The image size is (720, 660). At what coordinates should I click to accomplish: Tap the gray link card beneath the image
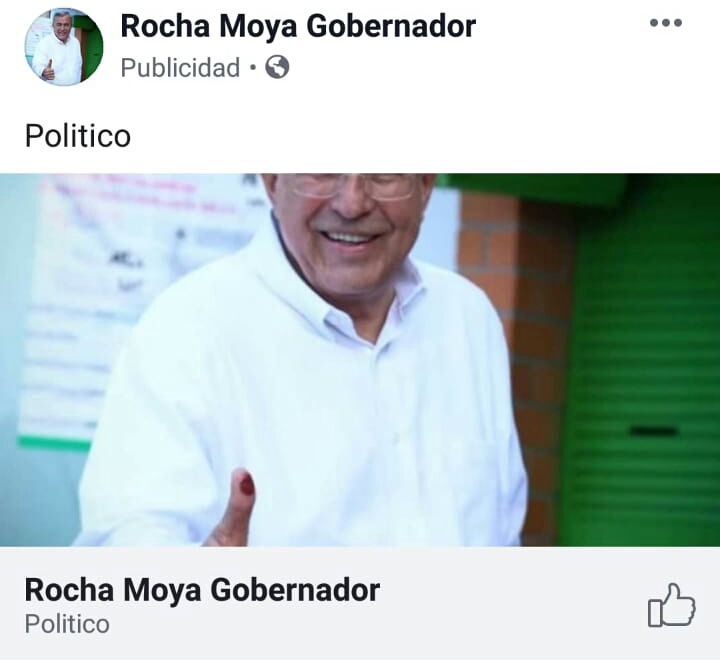360,603
